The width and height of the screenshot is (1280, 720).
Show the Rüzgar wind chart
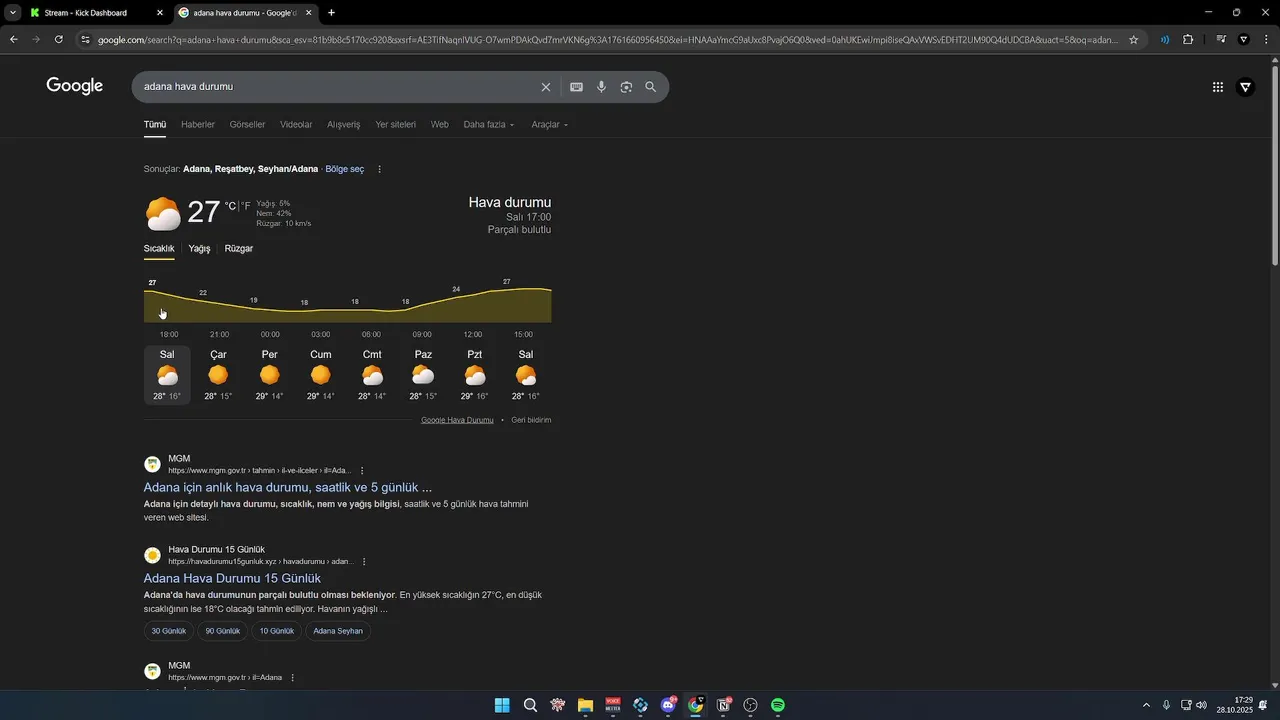click(239, 249)
